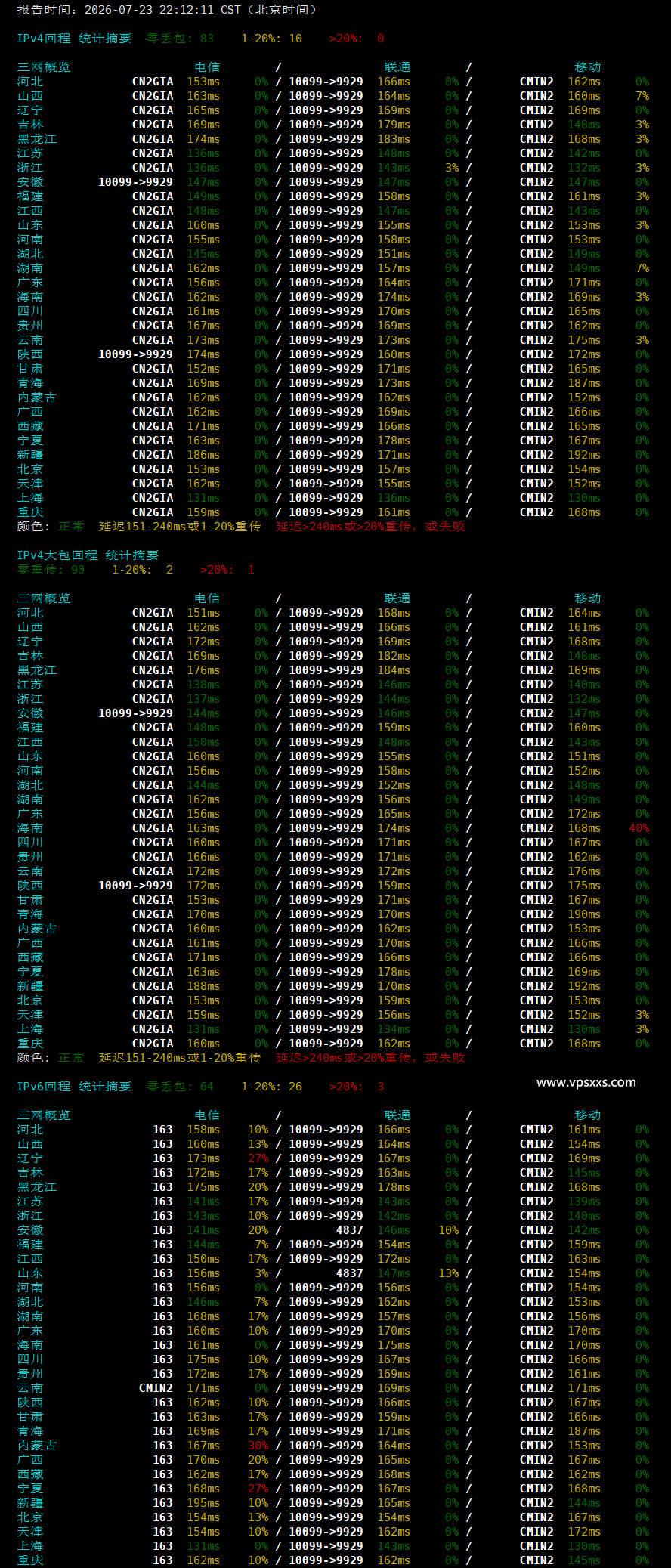This screenshot has width=671, height=1568.
Task: Select "零丢包: 64" in IPv6 summary
Action: point(180,1087)
